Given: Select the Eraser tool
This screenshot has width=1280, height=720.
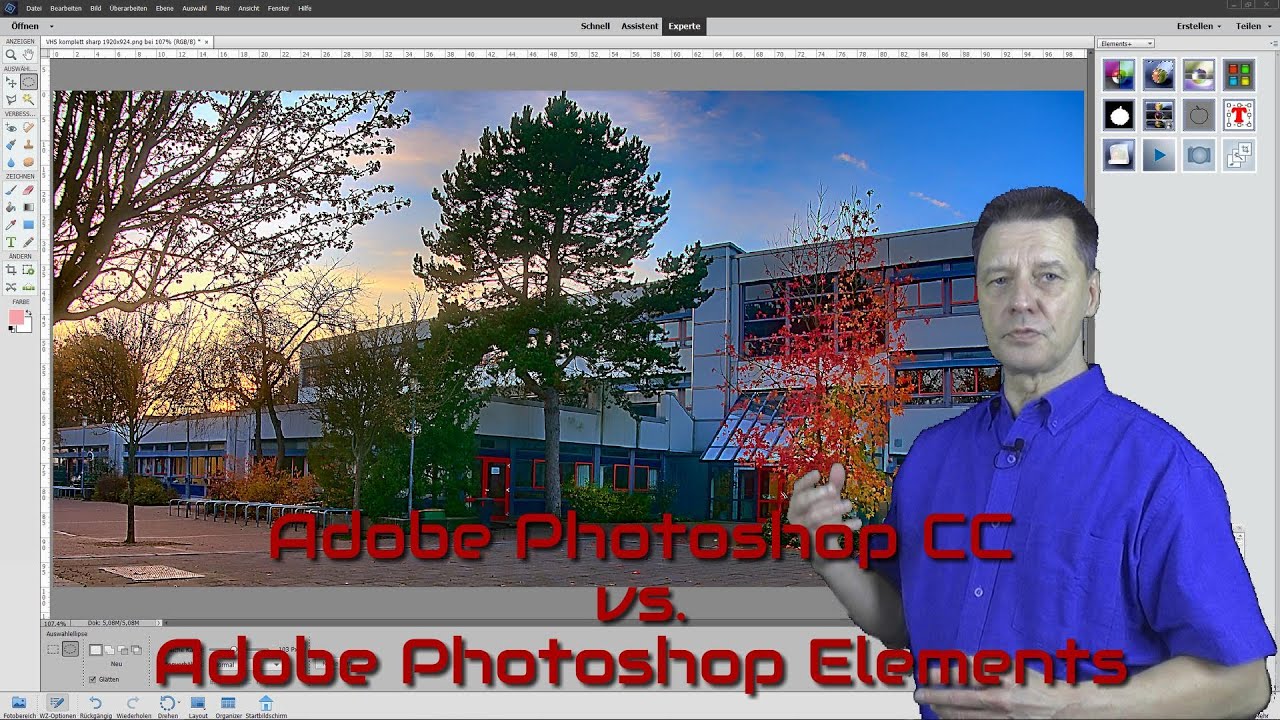Looking at the screenshot, I should pos(28,190).
